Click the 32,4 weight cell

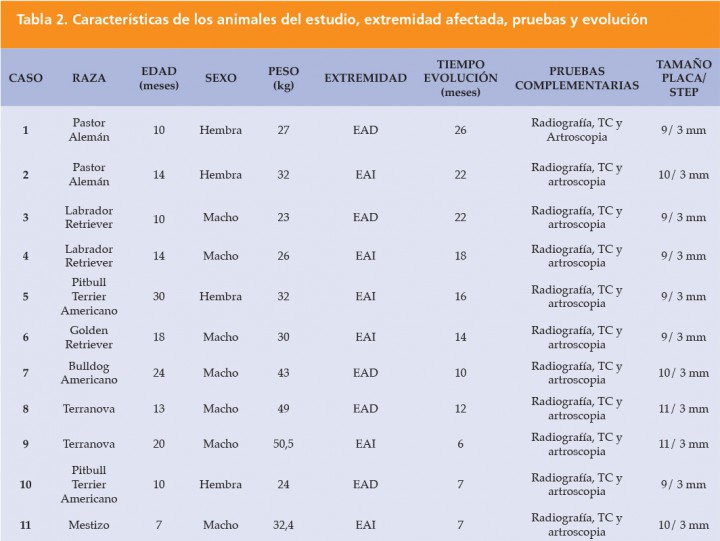(x=283, y=525)
